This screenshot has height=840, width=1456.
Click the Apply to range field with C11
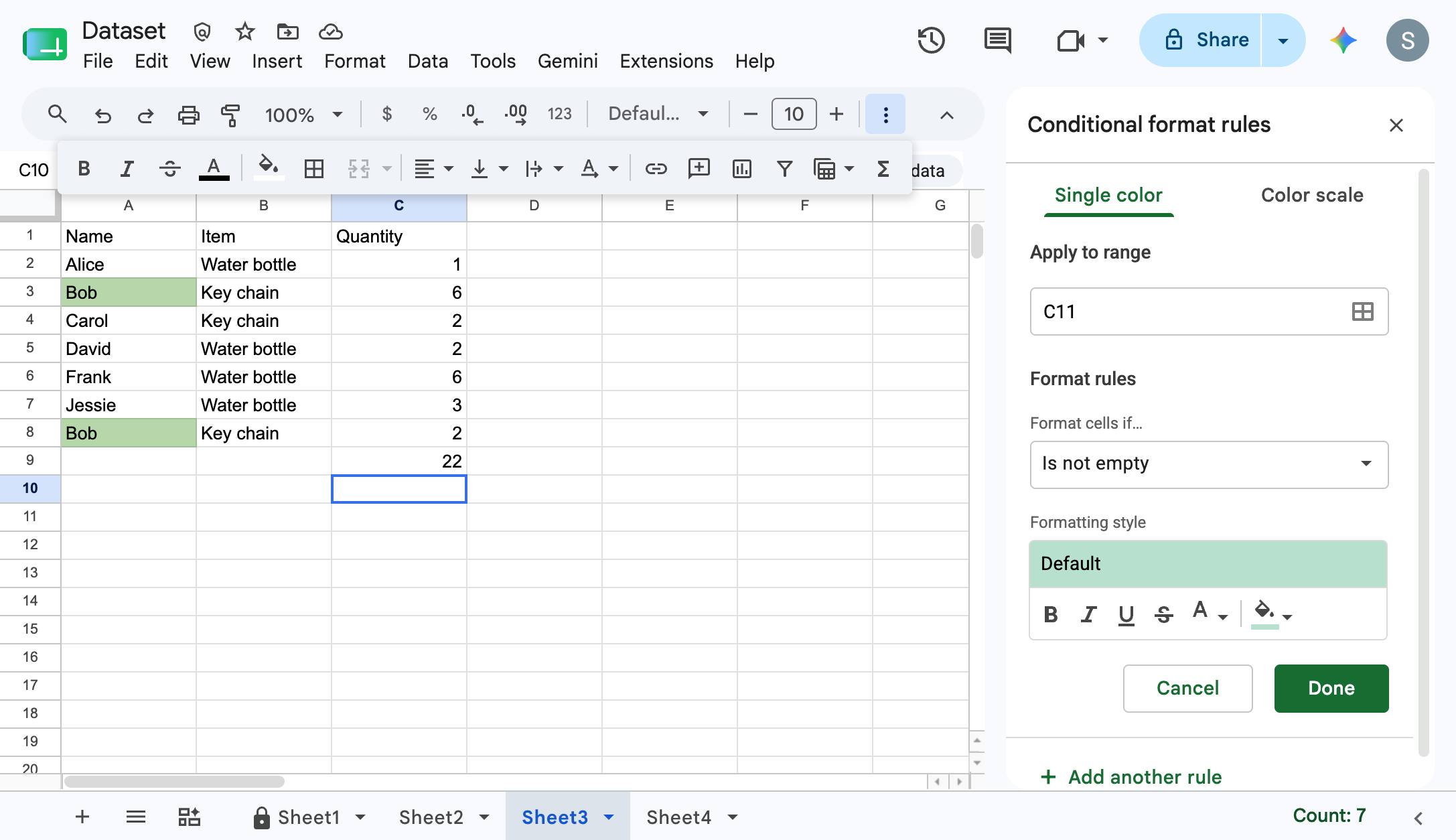click(x=1209, y=311)
